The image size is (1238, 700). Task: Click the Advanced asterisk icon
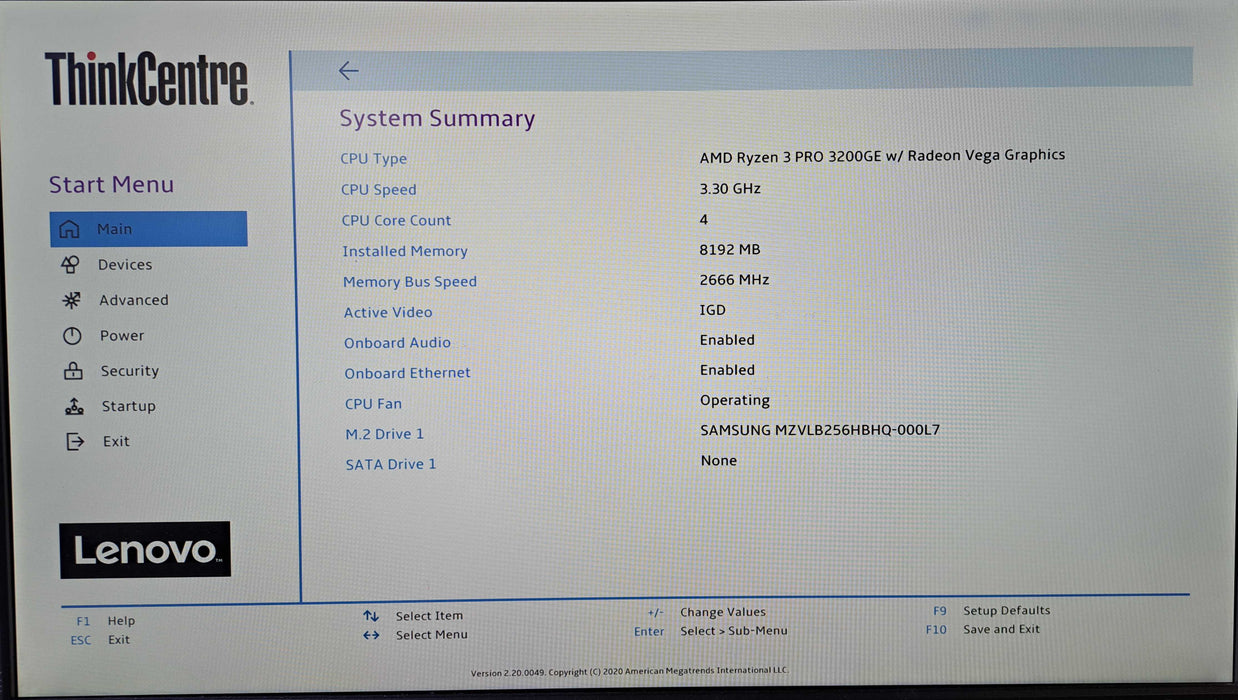click(x=71, y=300)
